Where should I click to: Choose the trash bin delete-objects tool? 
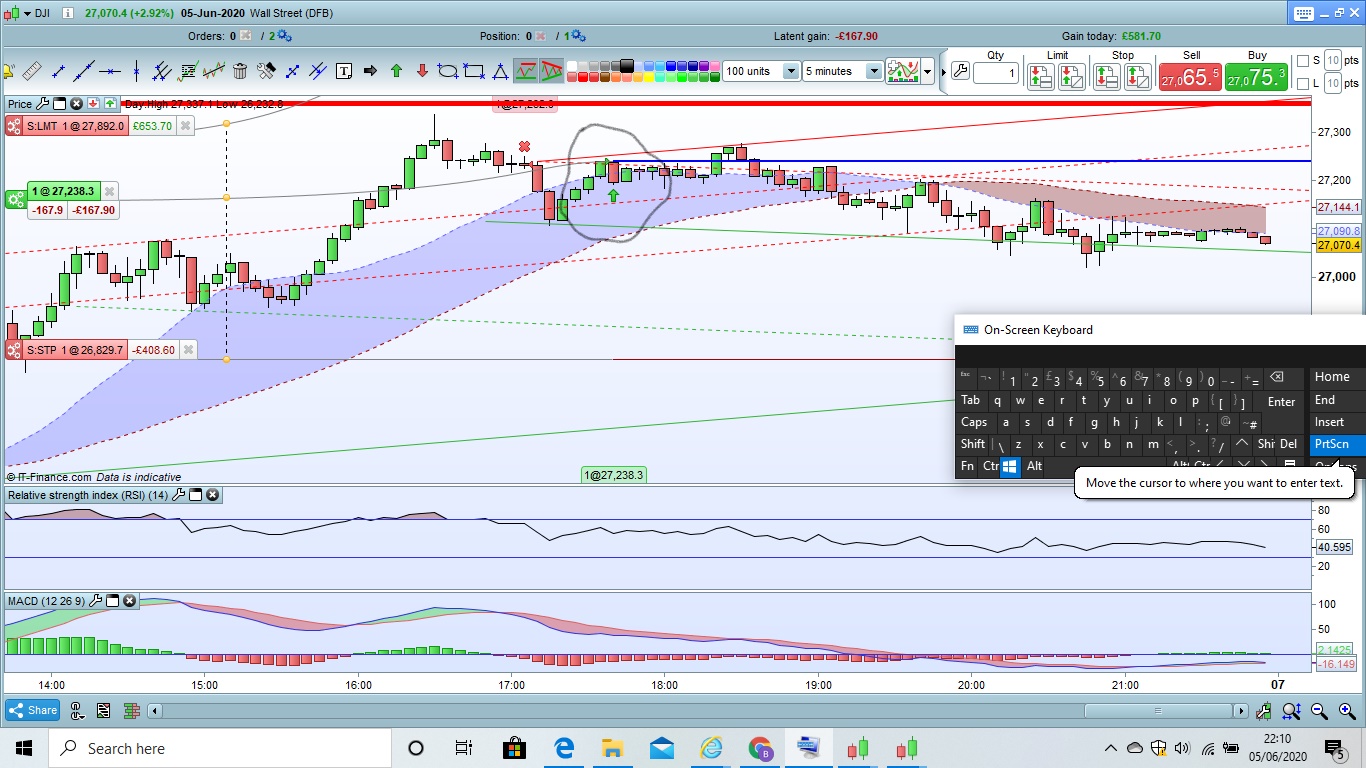pos(240,71)
